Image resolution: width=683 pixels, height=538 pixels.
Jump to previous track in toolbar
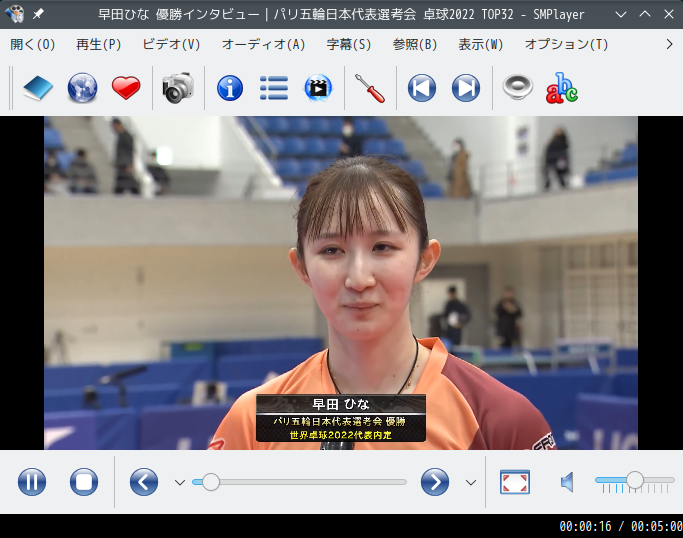point(422,88)
